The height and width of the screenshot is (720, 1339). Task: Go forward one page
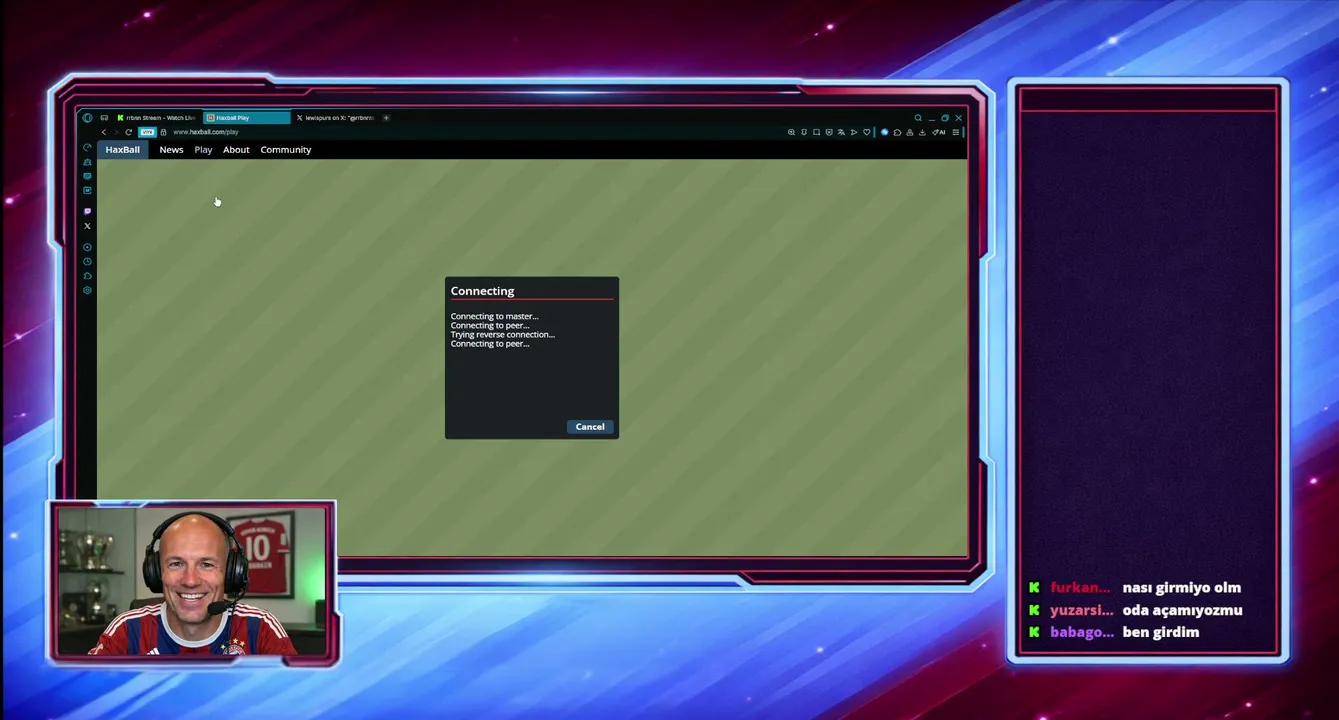pyautogui.click(x=116, y=132)
